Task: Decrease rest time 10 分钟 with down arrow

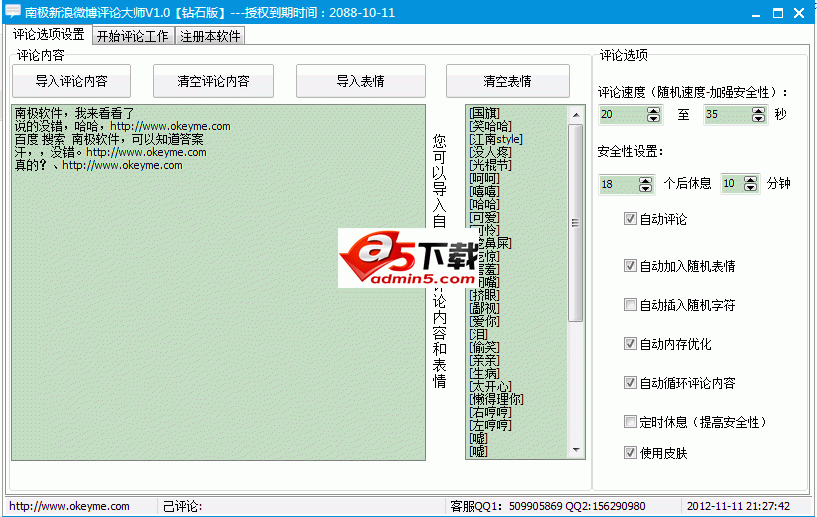Action: tap(750, 188)
